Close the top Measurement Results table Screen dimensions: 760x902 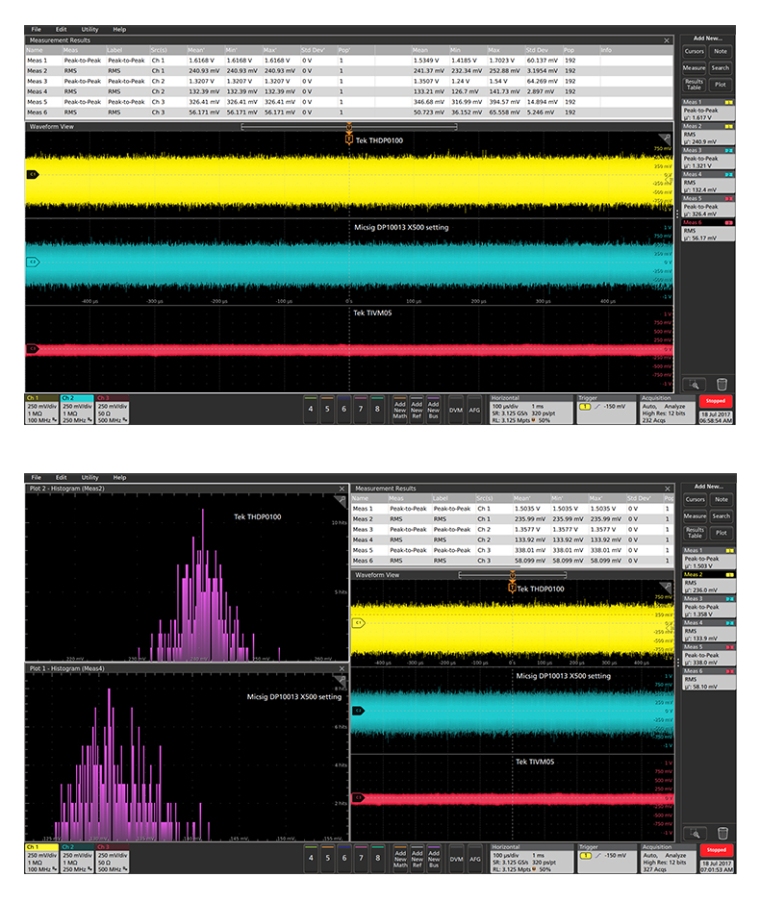(x=667, y=39)
